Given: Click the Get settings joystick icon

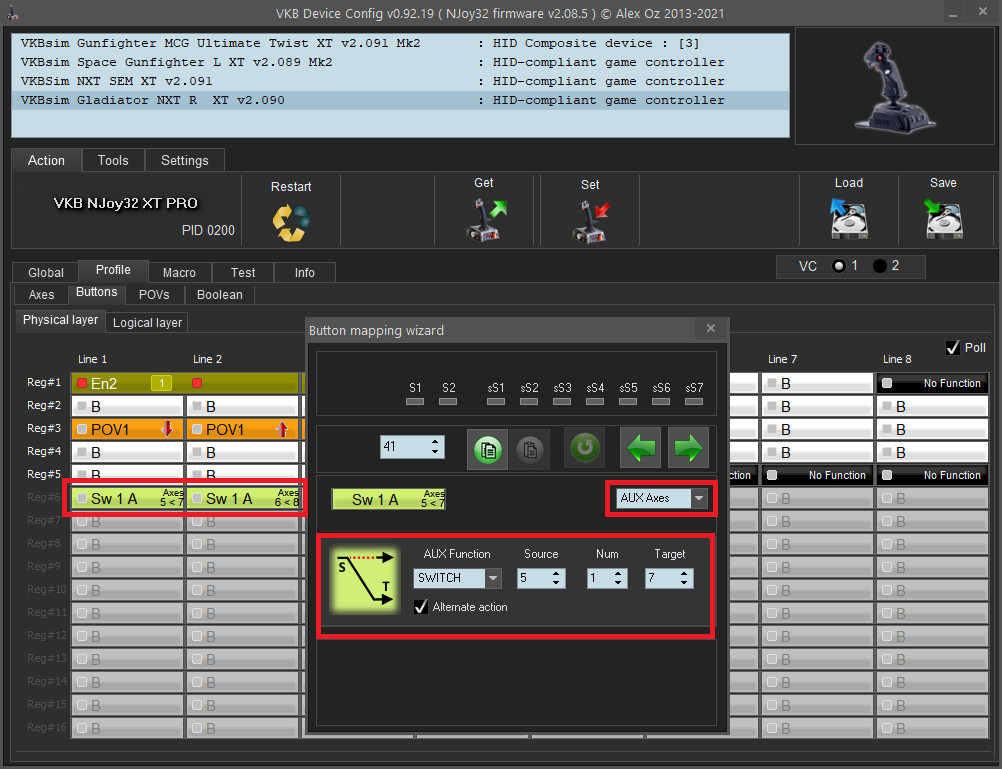Looking at the screenshot, I should pyautogui.click(x=484, y=219).
